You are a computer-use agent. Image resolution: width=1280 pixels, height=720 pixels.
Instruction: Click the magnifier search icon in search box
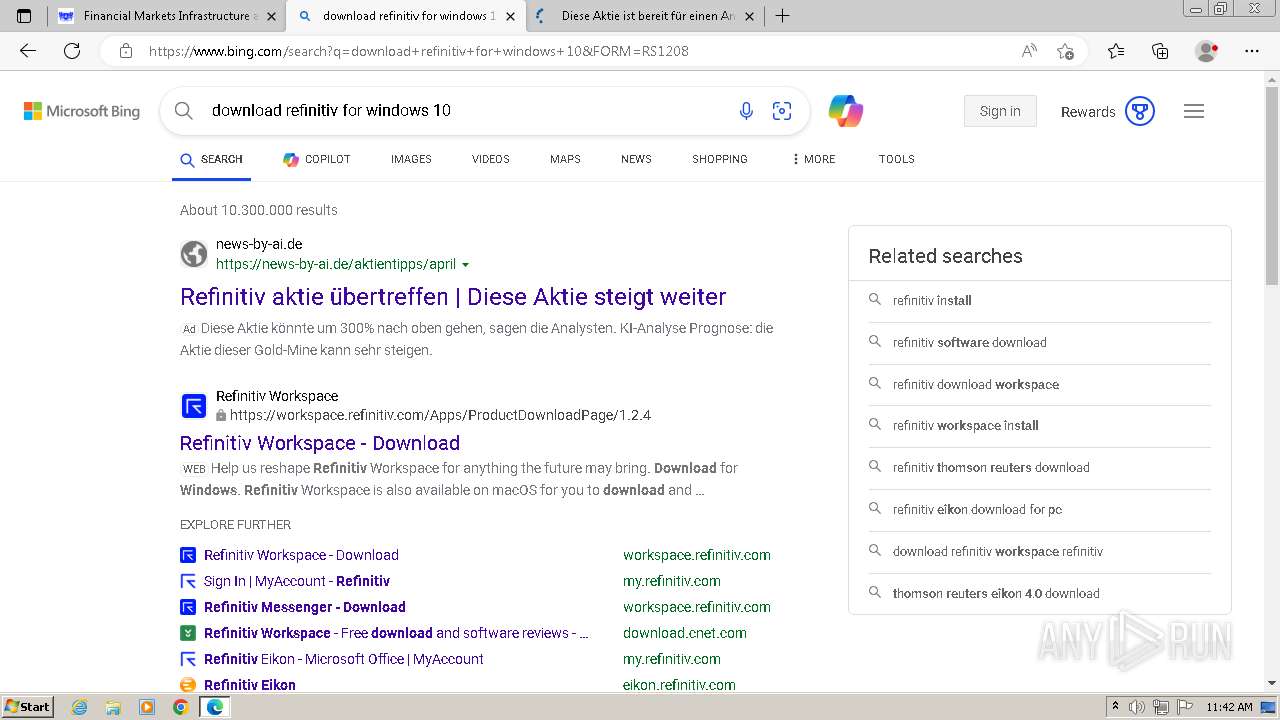[184, 111]
